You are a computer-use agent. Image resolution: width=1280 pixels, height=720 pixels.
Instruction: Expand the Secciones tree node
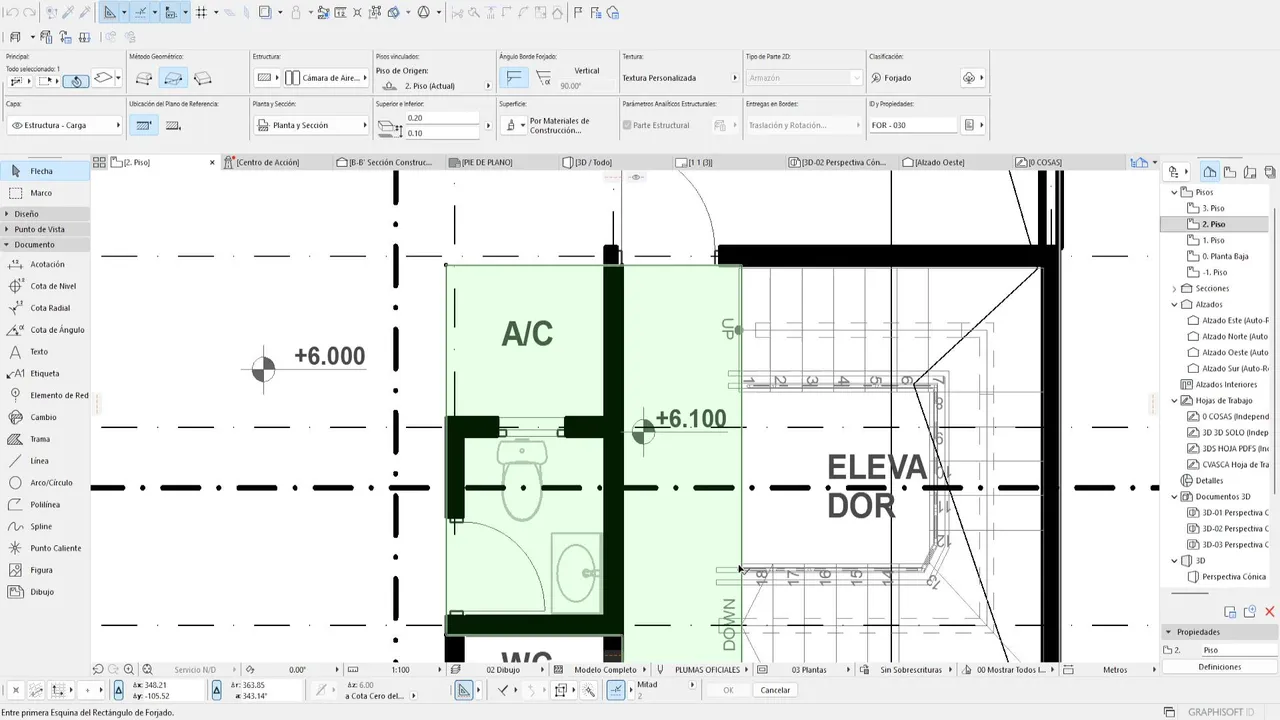[1175, 288]
